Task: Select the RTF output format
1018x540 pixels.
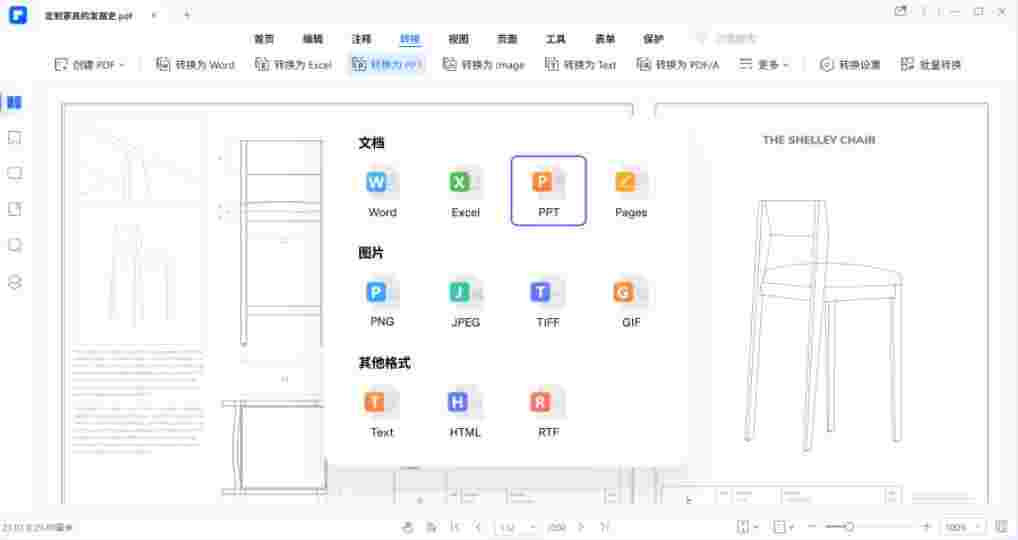Action: coord(548,412)
